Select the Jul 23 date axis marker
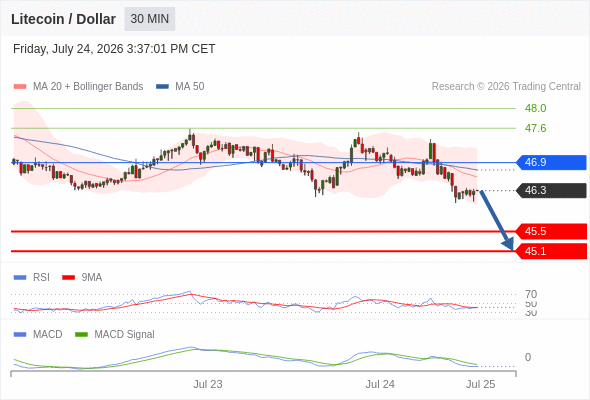Image resolution: width=590 pixels, height=400 pixels. pyautogui.click(x=208, y=384)
